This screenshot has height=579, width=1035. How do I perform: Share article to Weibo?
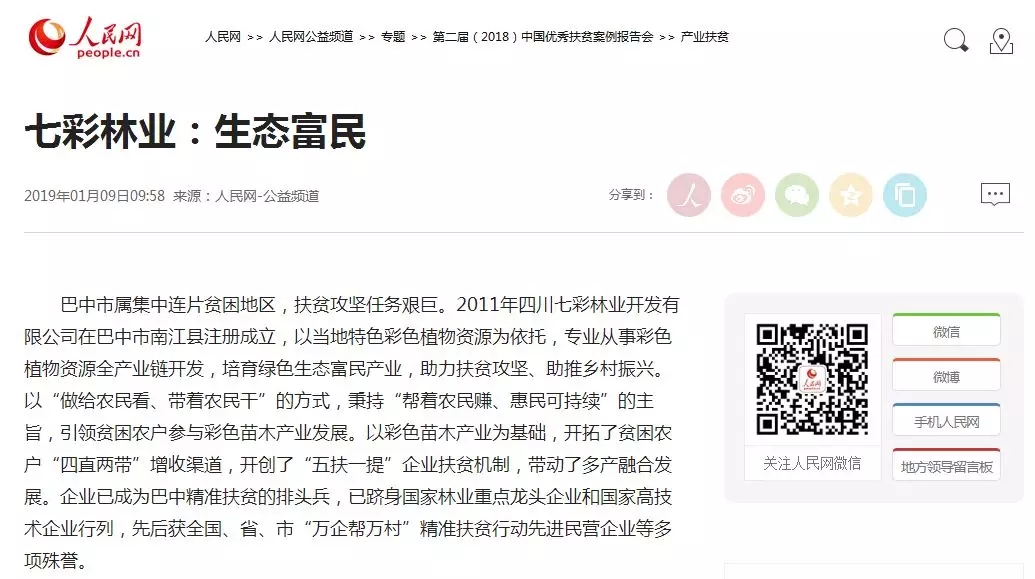(743, 195)
